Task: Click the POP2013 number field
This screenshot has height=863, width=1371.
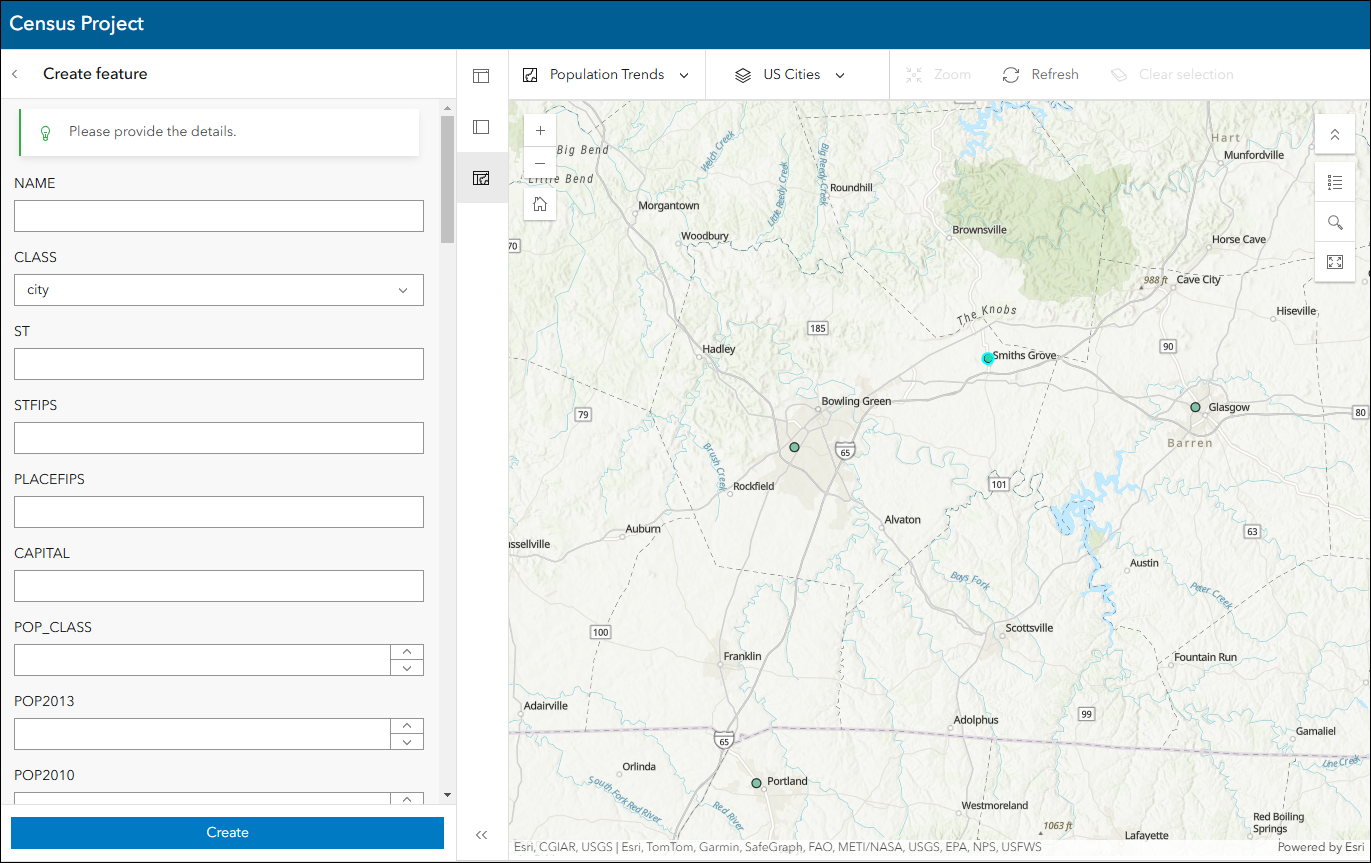Action: (x=202, y=734)
